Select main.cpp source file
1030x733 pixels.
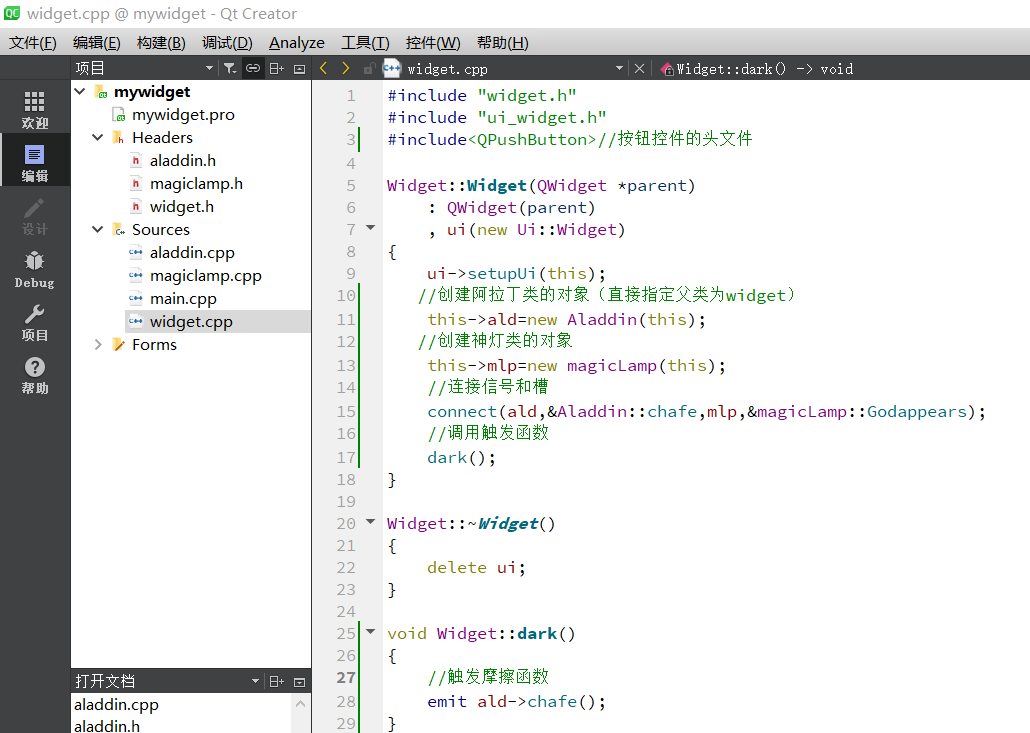(x=183, y=298)
